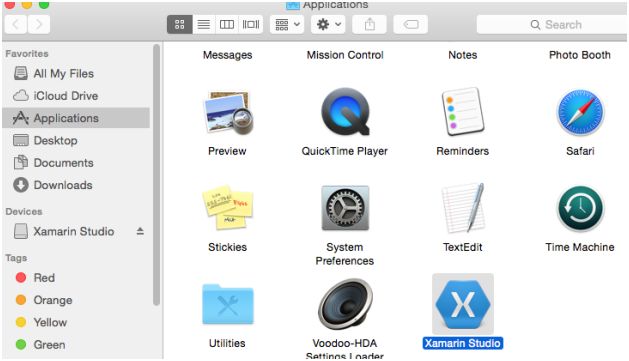The height and width of the screenshot is (361, 629).
Task: Select the Notes label
Action: pyautogui.click(x=463, y=55)
